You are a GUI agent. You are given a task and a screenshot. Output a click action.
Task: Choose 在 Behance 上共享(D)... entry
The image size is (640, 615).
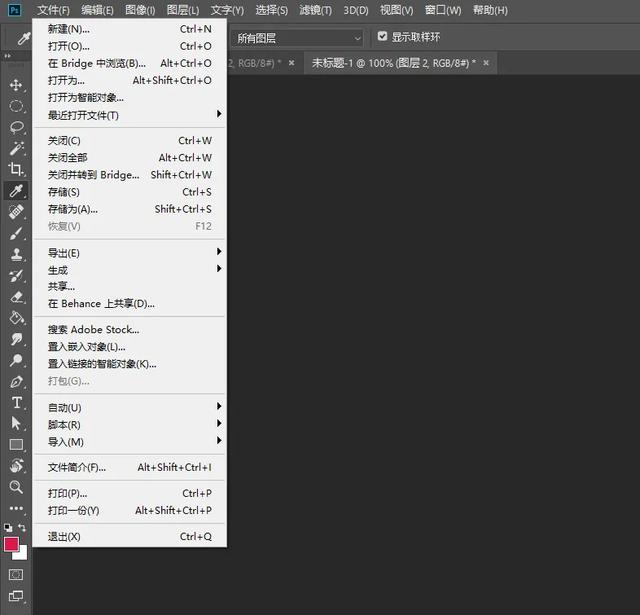(130, 304)
